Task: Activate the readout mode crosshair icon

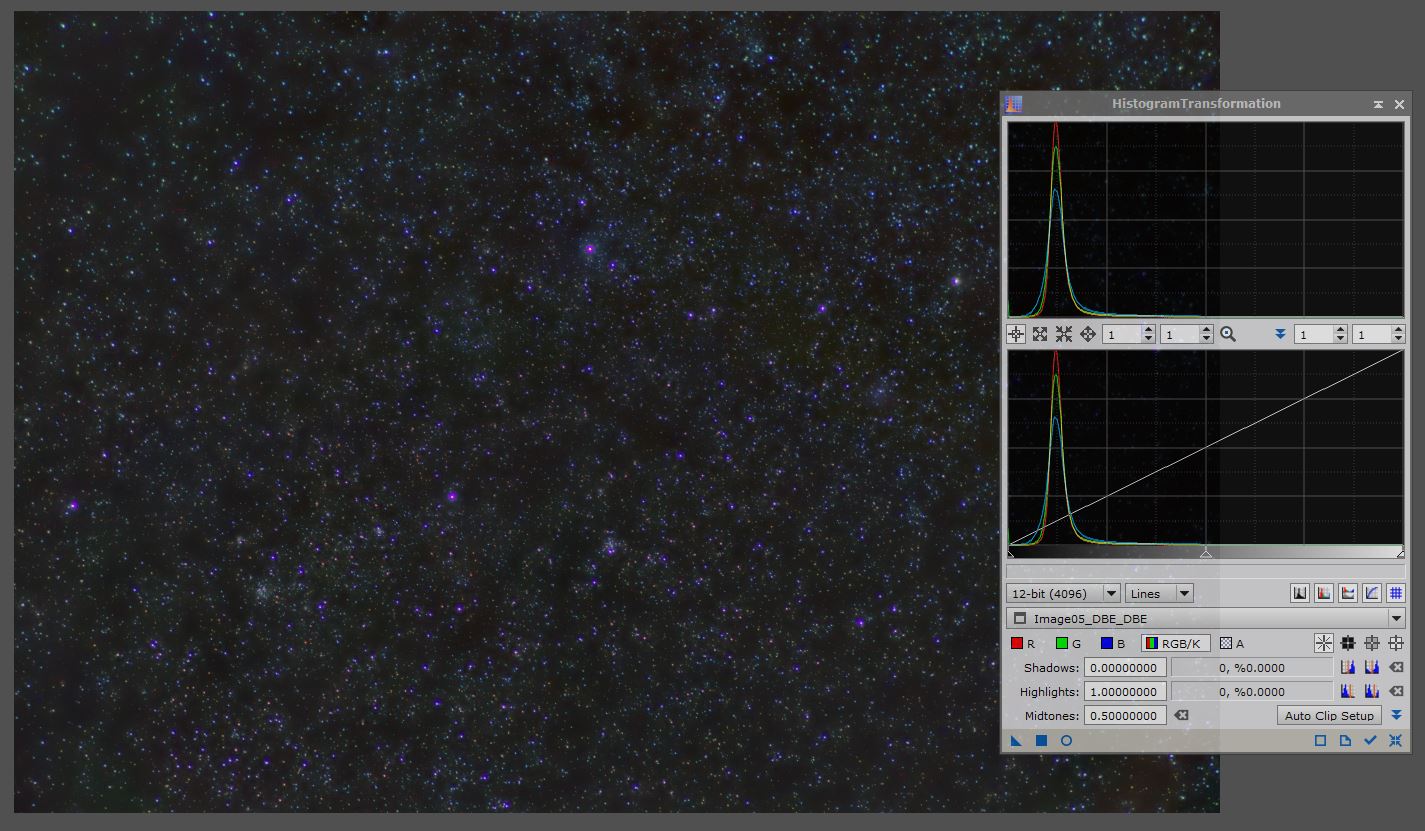Action: click(1016, 335)
